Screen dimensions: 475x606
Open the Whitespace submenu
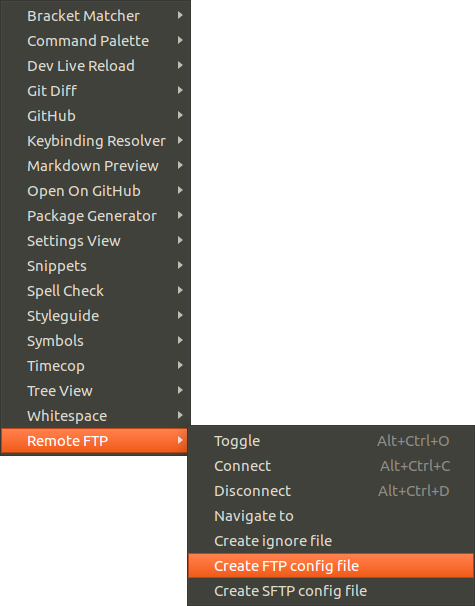[x=95, y=416]
